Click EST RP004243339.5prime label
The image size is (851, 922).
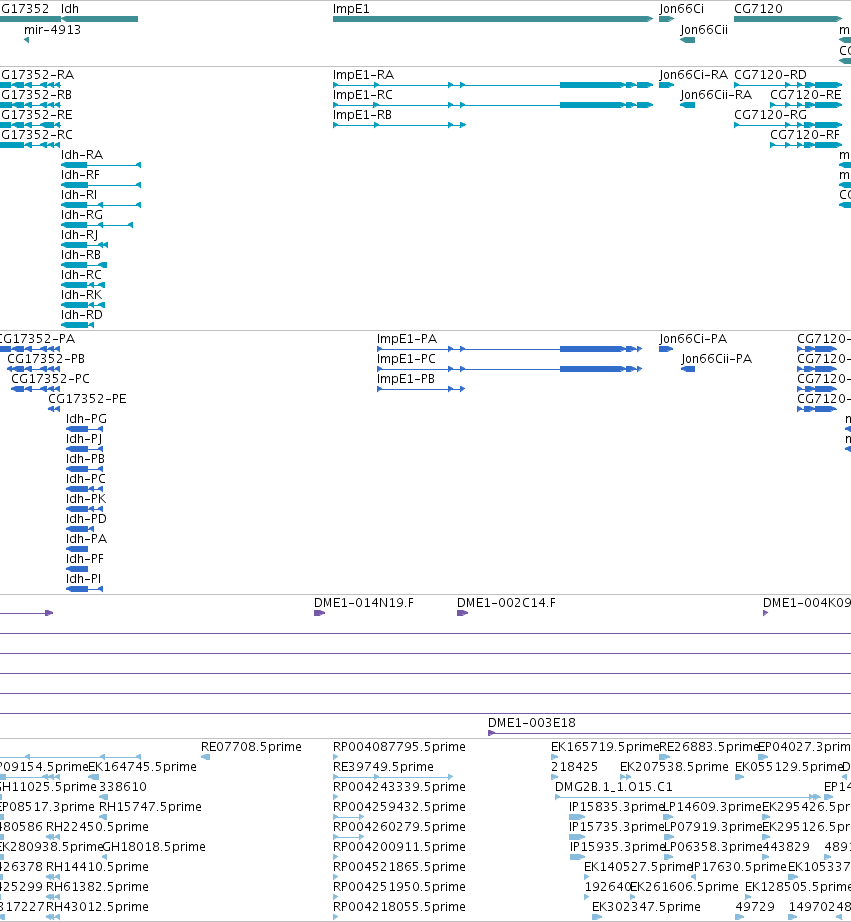tap(399, 787)
